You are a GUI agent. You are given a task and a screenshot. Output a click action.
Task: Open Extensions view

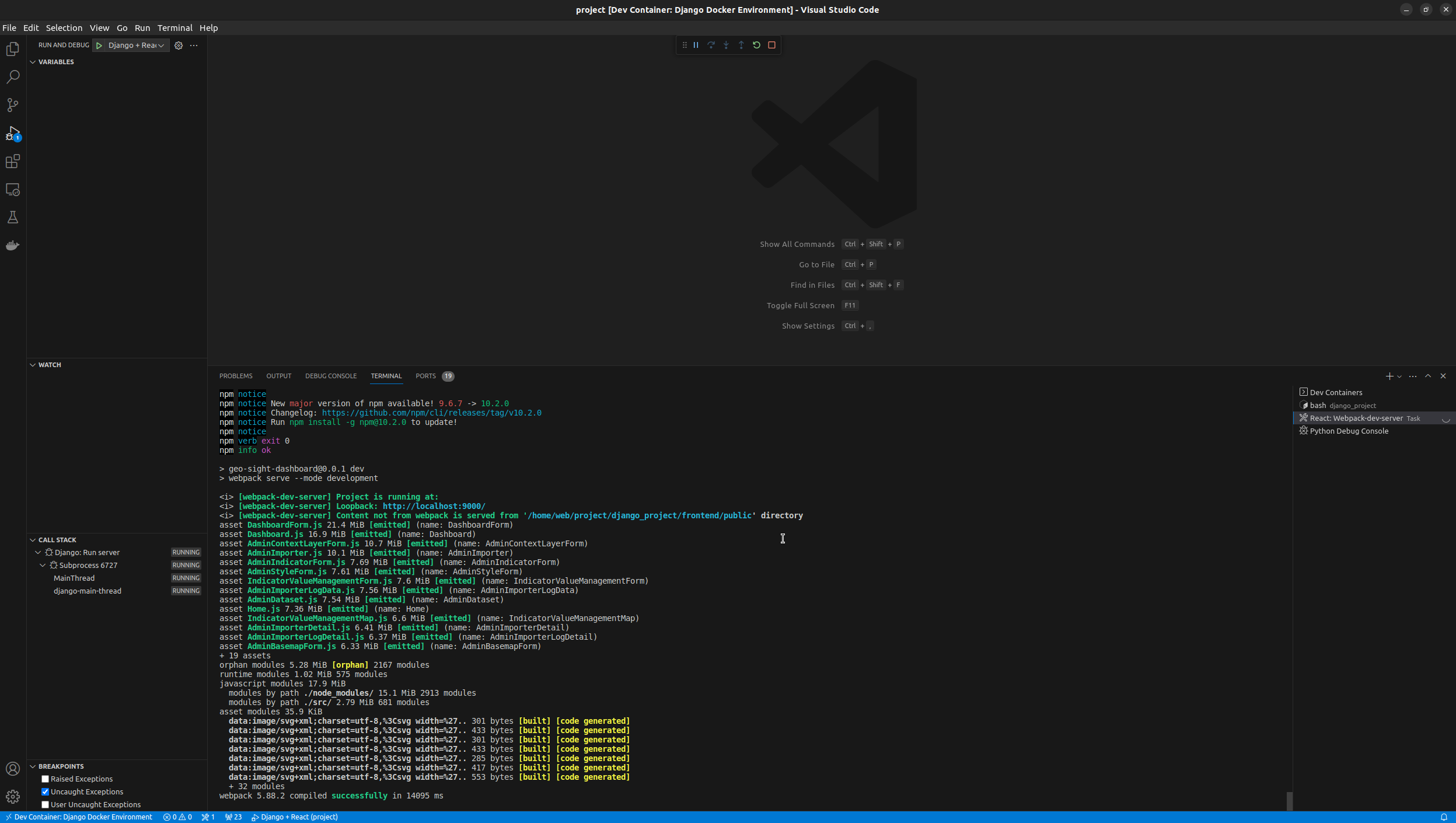click(x=13, y=162)
